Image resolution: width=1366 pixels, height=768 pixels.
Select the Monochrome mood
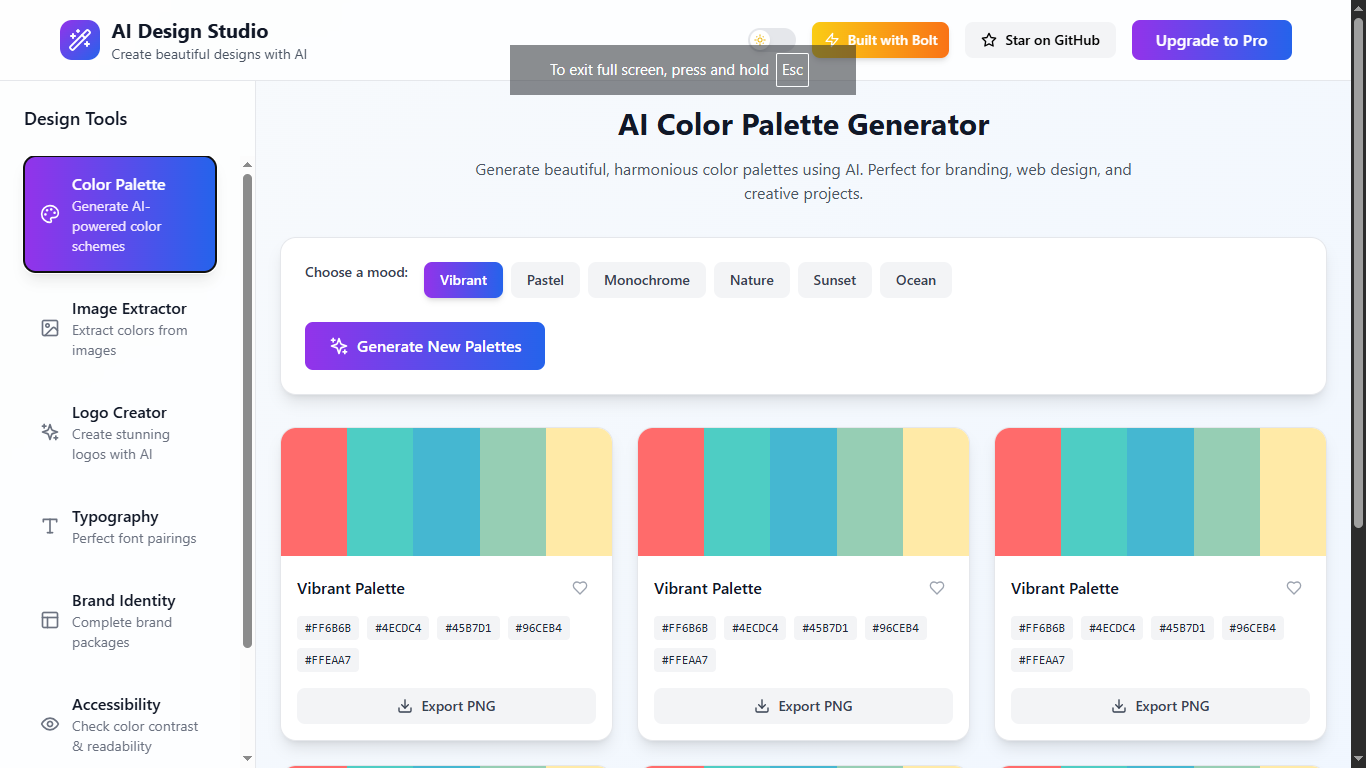(x=646, y=280)
